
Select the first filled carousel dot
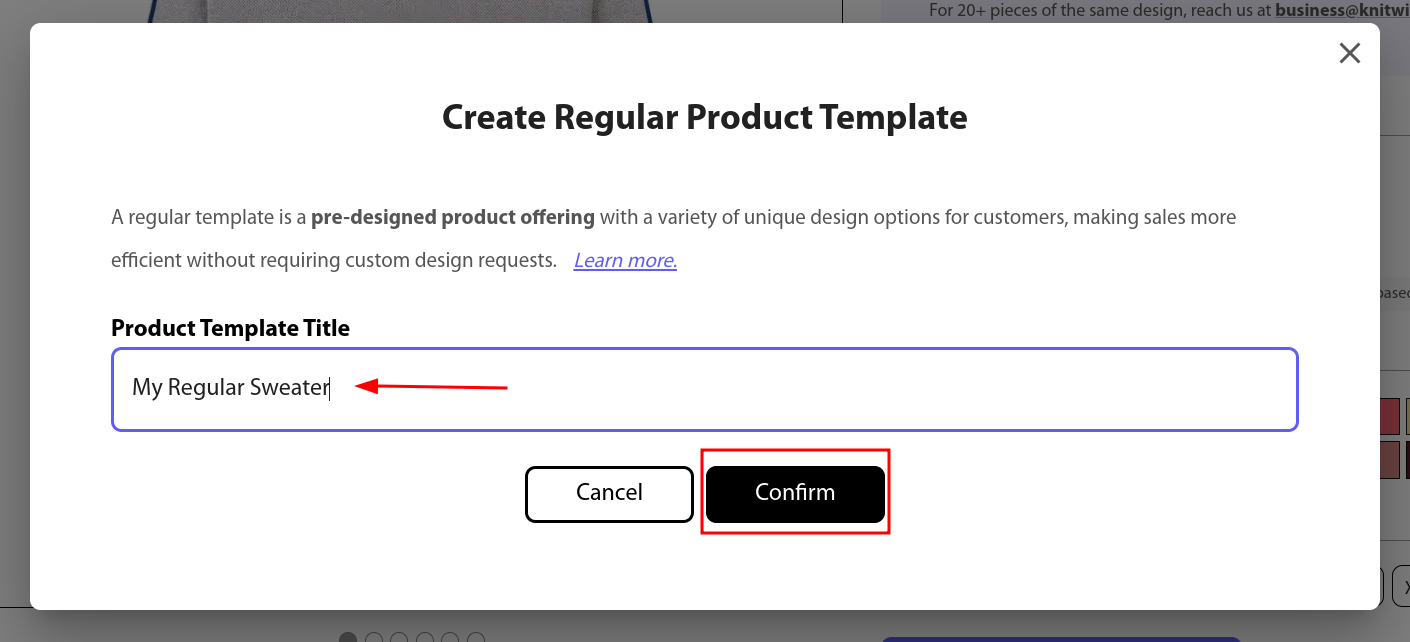[x=348, y=638]
